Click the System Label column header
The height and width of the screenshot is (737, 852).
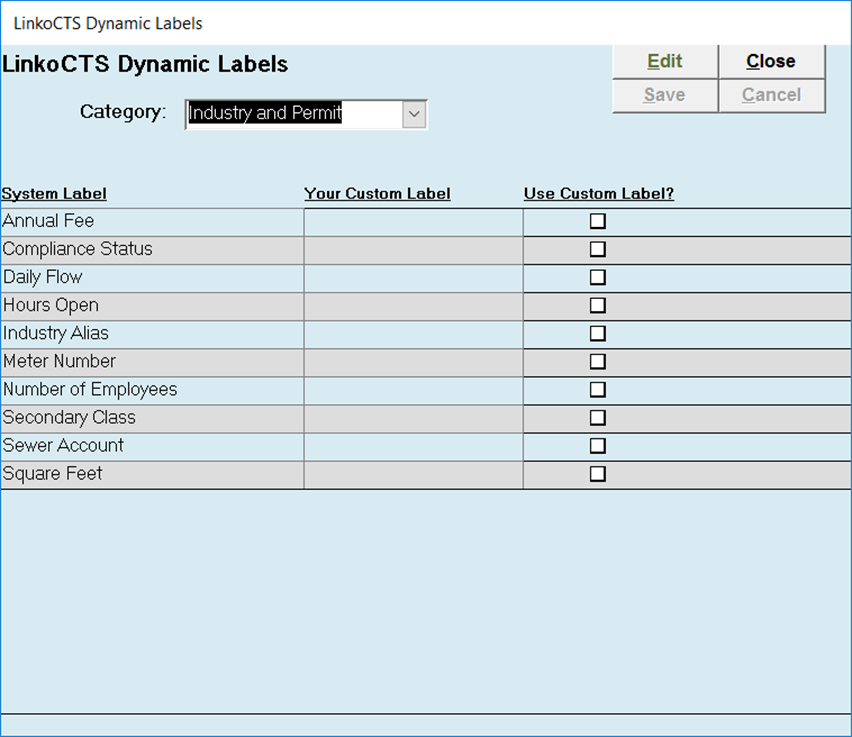tap(54, 193)
